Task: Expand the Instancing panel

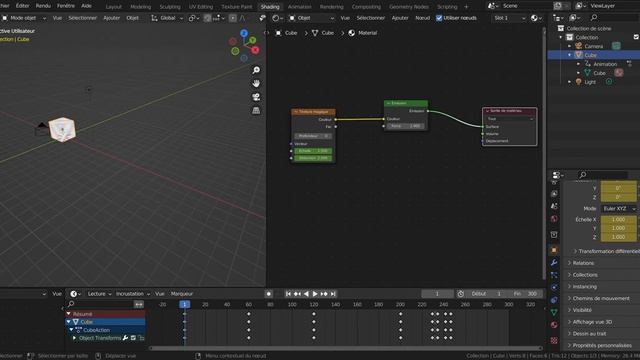Action: [584, 287]
